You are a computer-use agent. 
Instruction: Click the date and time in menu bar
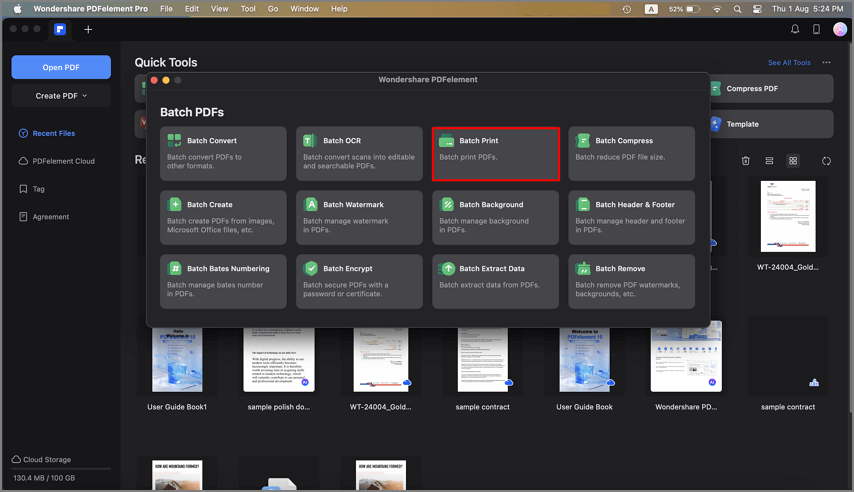pyautogui.click(x=807, y=9)
